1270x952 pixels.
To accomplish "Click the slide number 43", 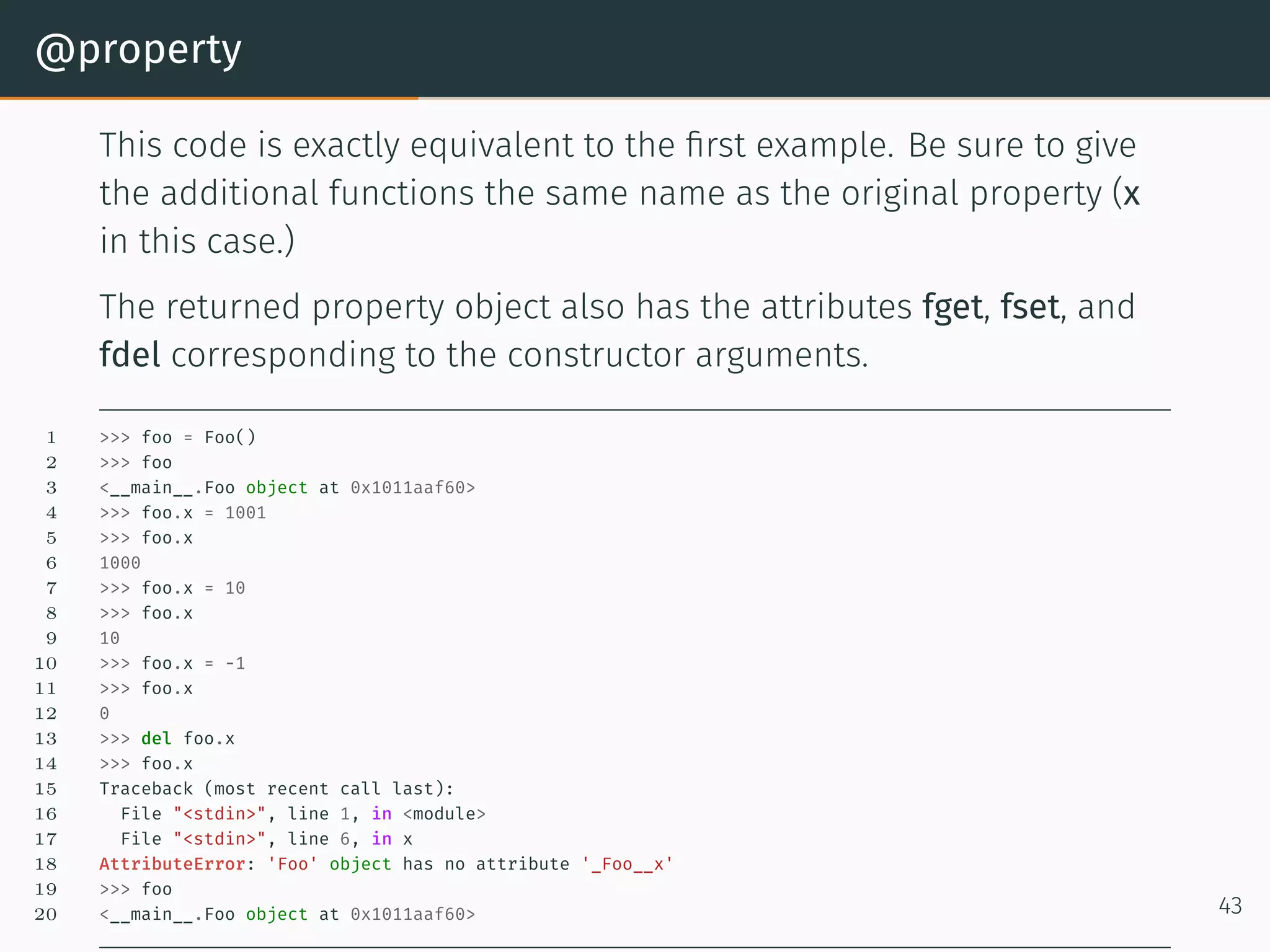I will [1230, 906].
